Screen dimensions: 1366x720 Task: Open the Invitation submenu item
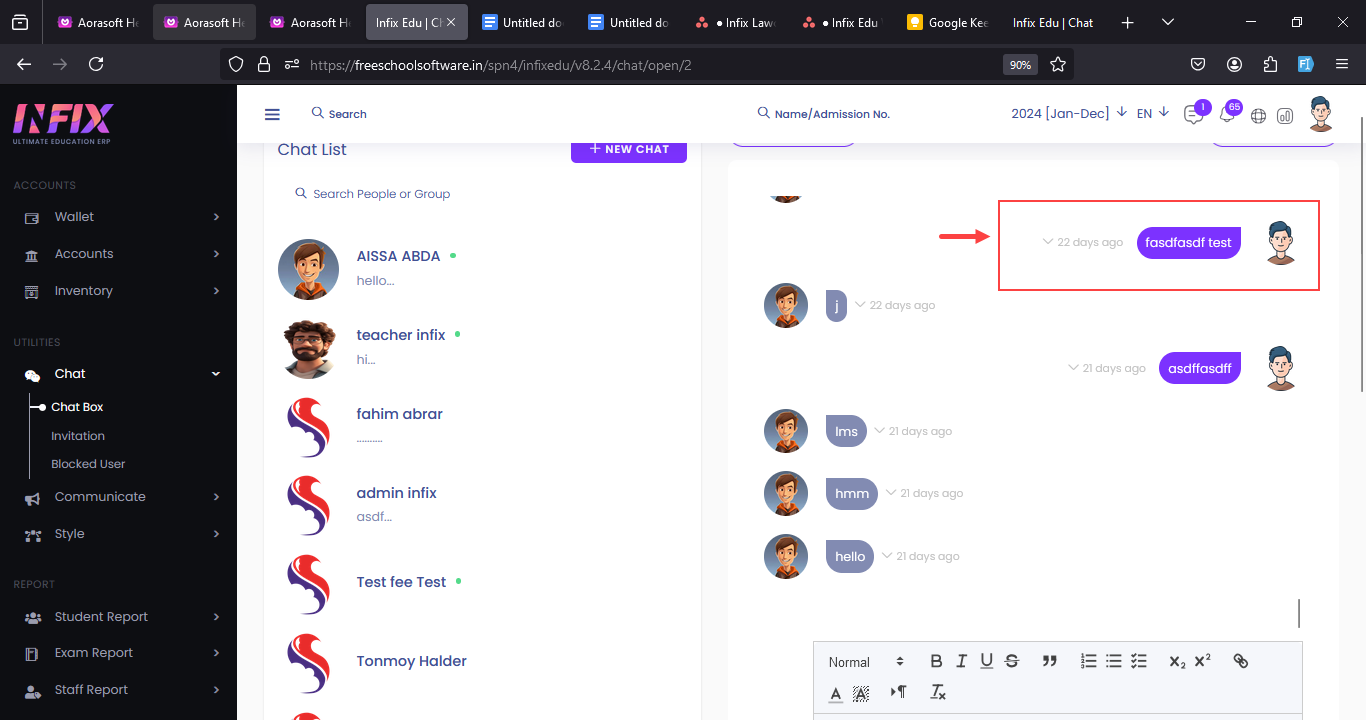click(x=78, y=436)
